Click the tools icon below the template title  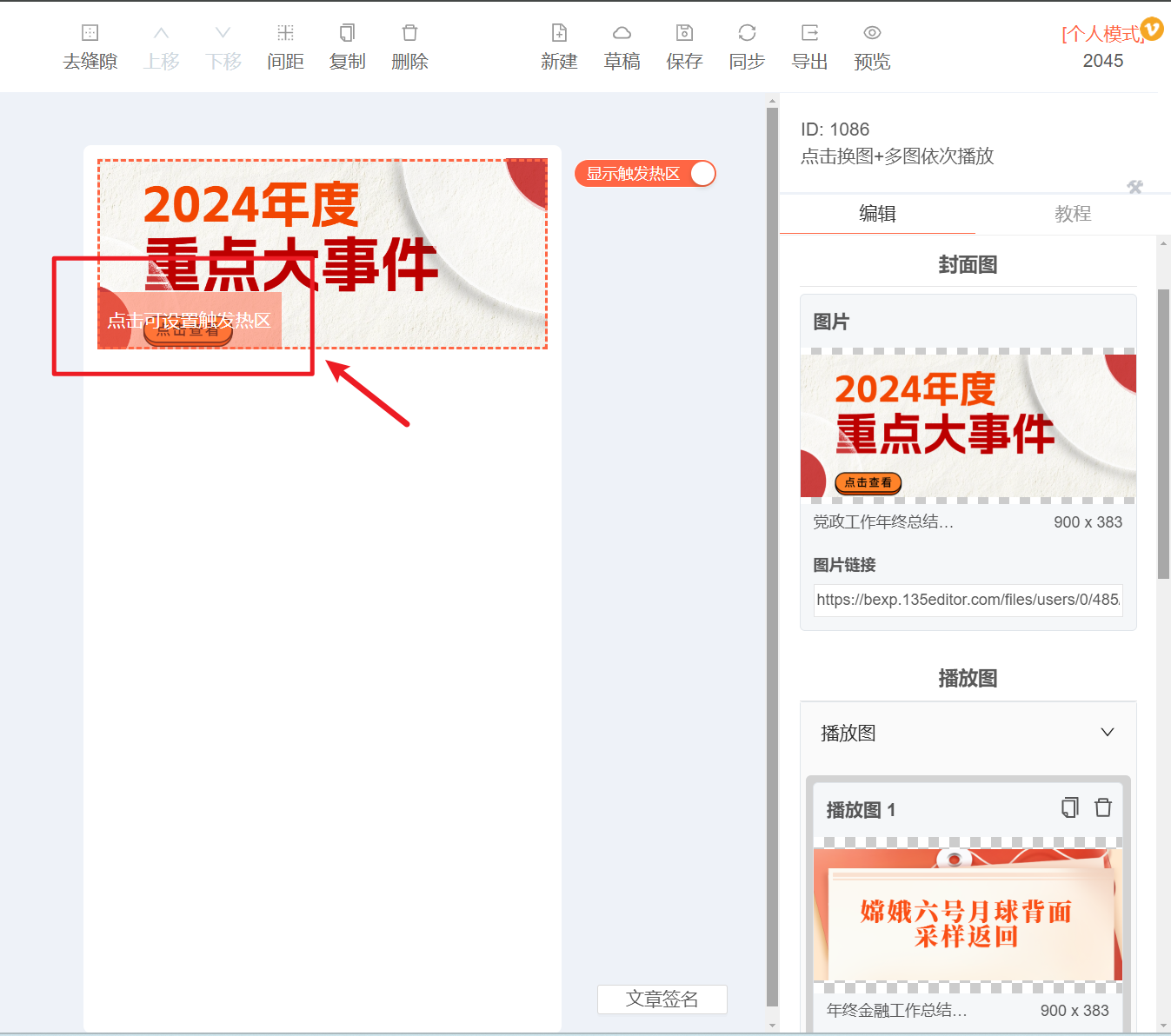point(1134,187)
